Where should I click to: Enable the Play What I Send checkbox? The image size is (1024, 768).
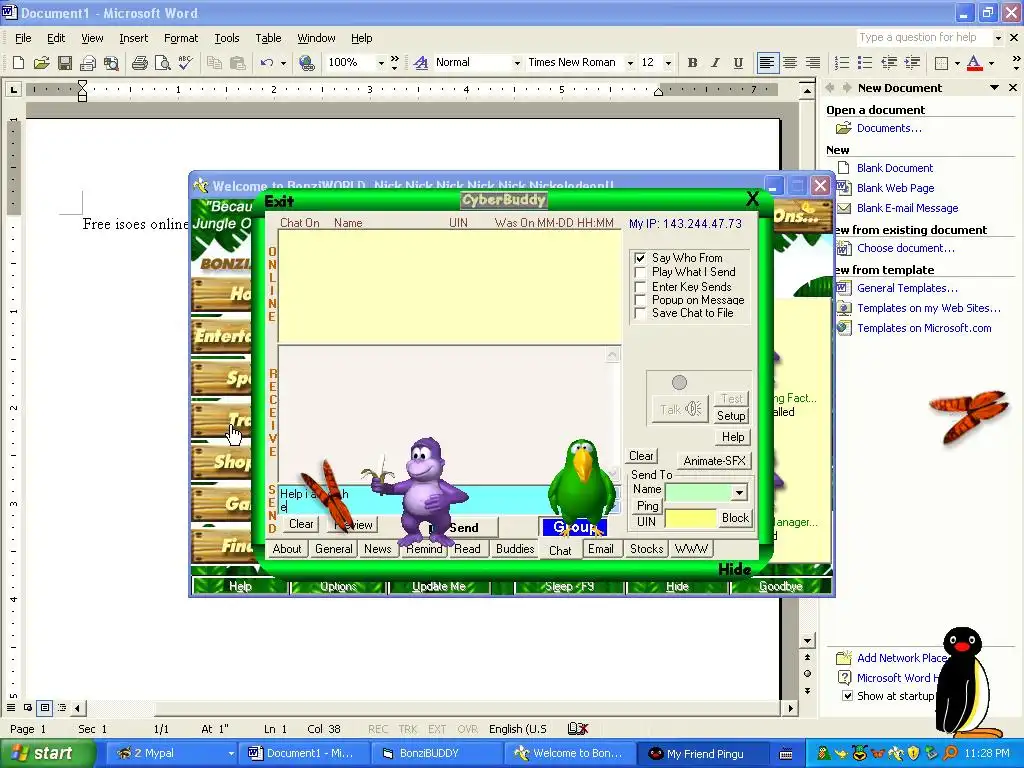640,272
